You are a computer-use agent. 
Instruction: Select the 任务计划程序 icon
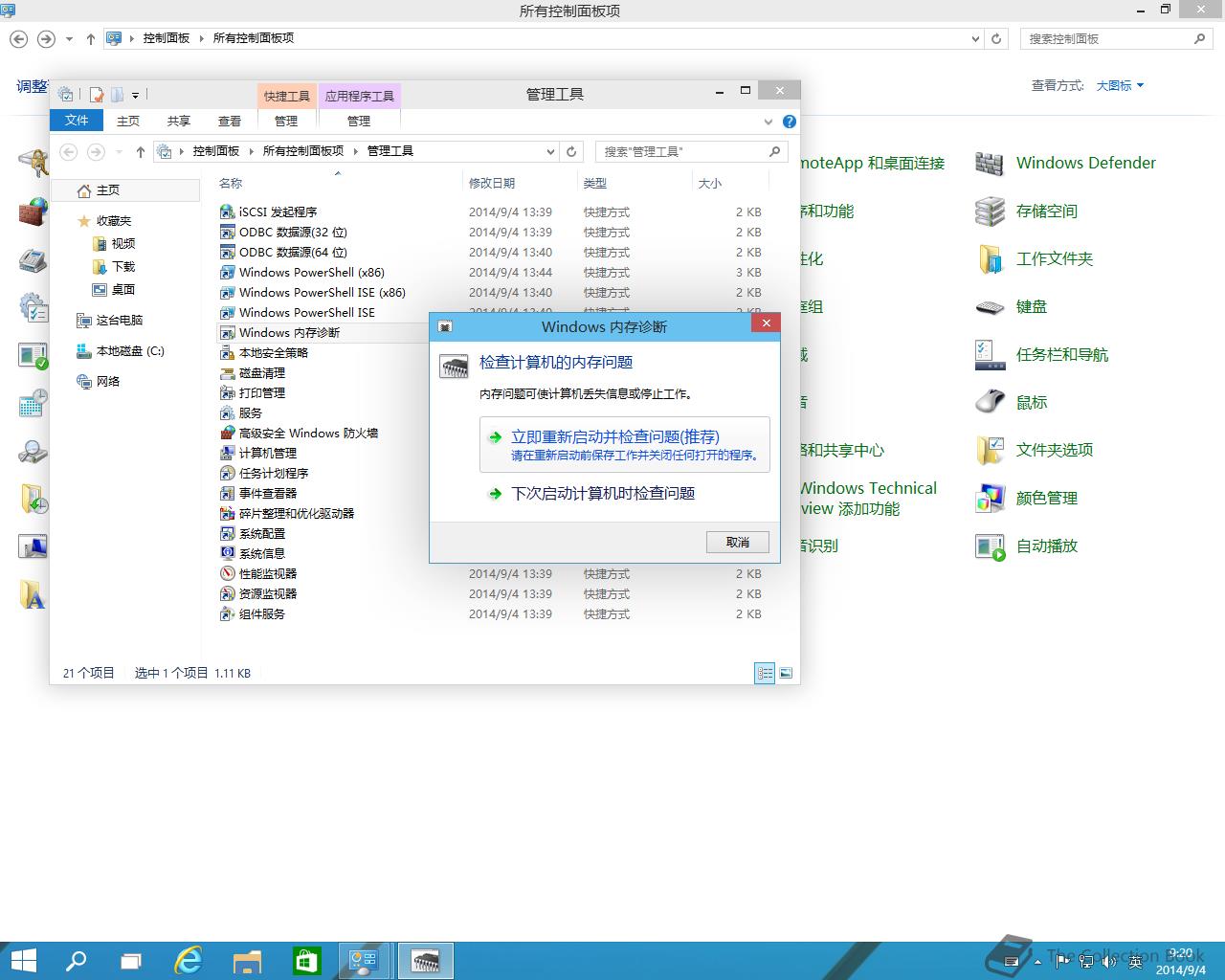point(227,473)
